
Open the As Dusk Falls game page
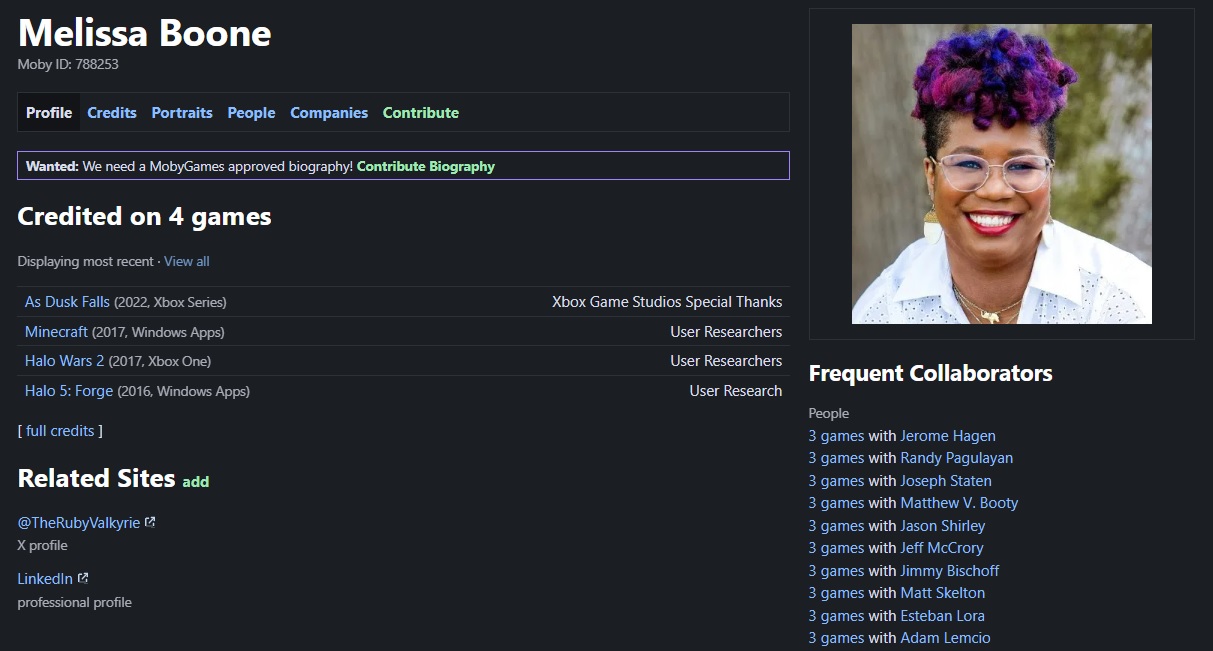click(x=67, y=302)
